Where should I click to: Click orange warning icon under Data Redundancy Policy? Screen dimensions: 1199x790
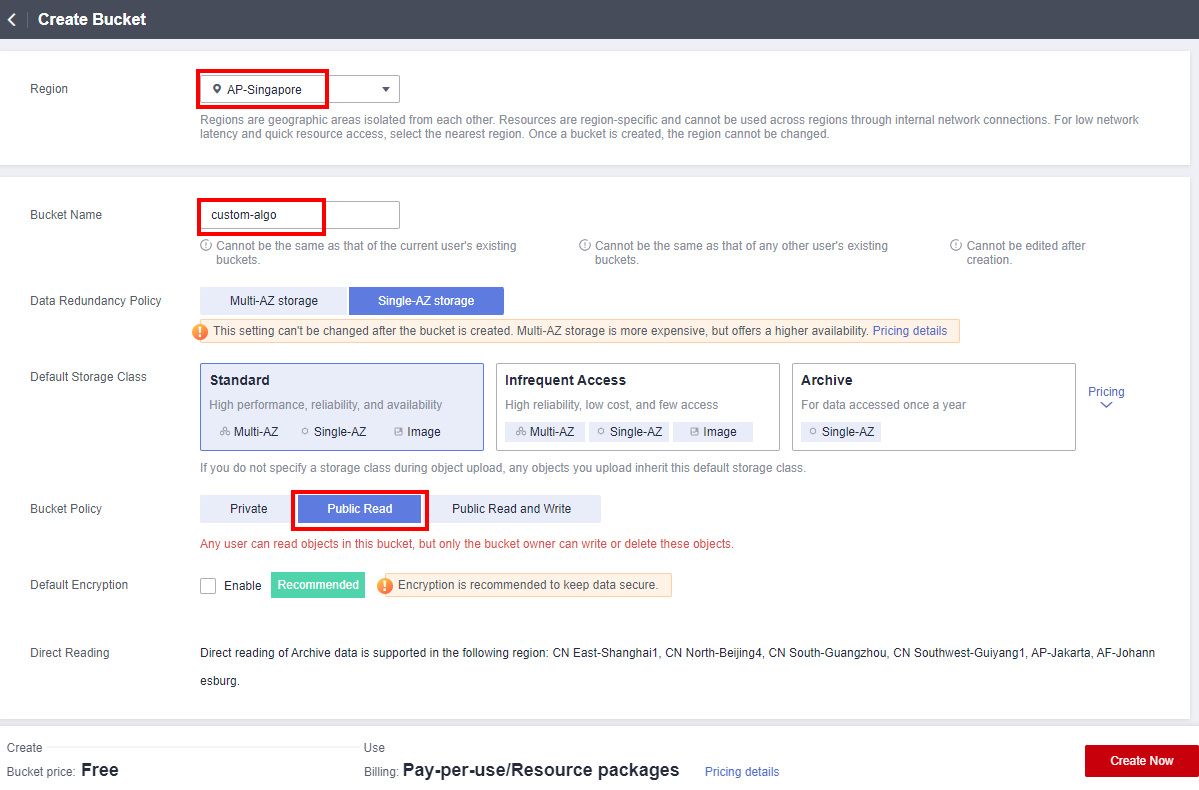point(201,331)
